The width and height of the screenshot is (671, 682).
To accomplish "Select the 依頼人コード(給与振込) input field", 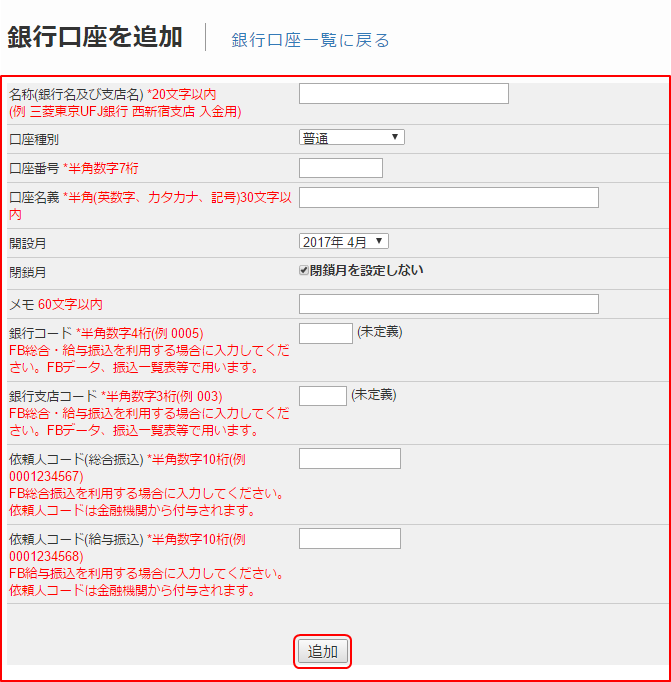I will (350, 538).
